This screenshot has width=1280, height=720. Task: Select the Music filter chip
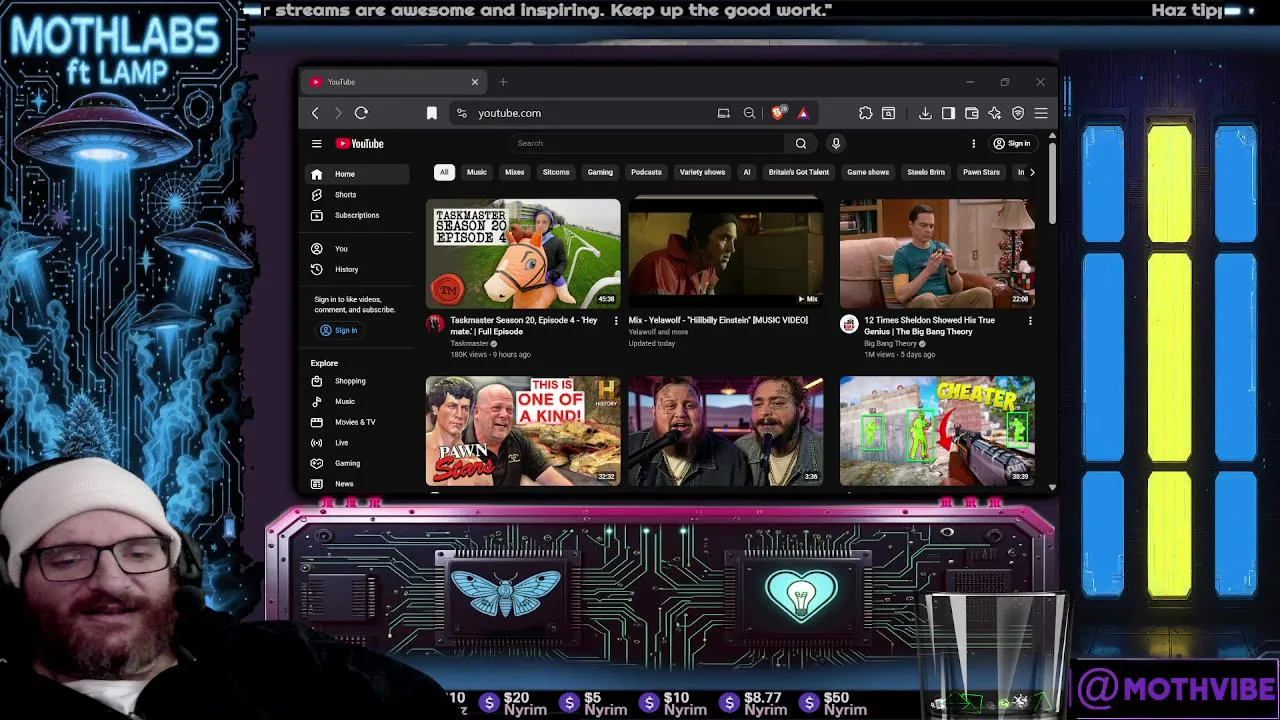point(477,172)
